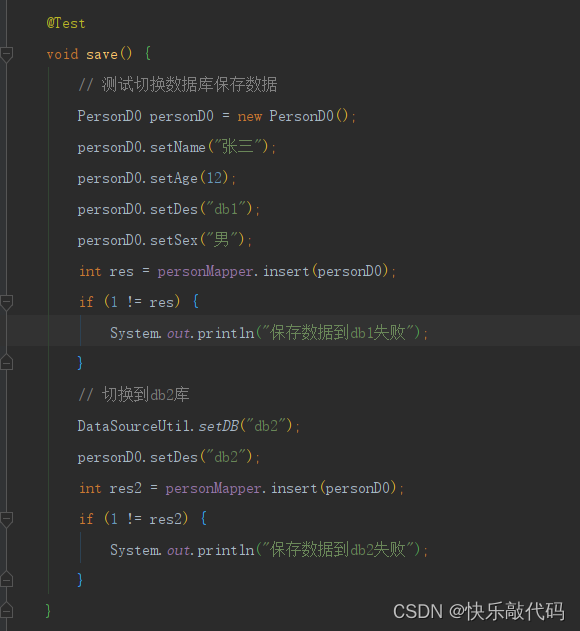Collapse the second if (1 != res2) fold marker

[6, 519]
